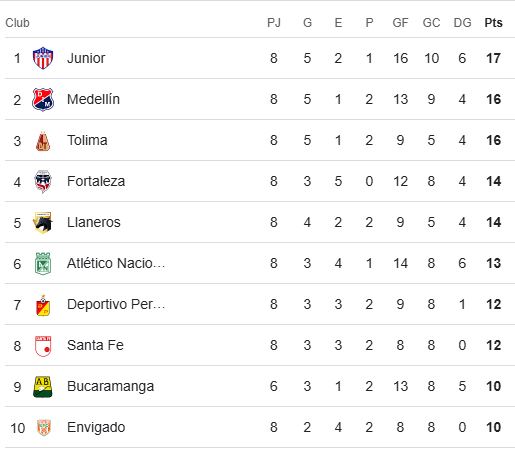Click the Junior club crest icon
The height and width of the screenshot is (452, 515).
tap(43, 58)
